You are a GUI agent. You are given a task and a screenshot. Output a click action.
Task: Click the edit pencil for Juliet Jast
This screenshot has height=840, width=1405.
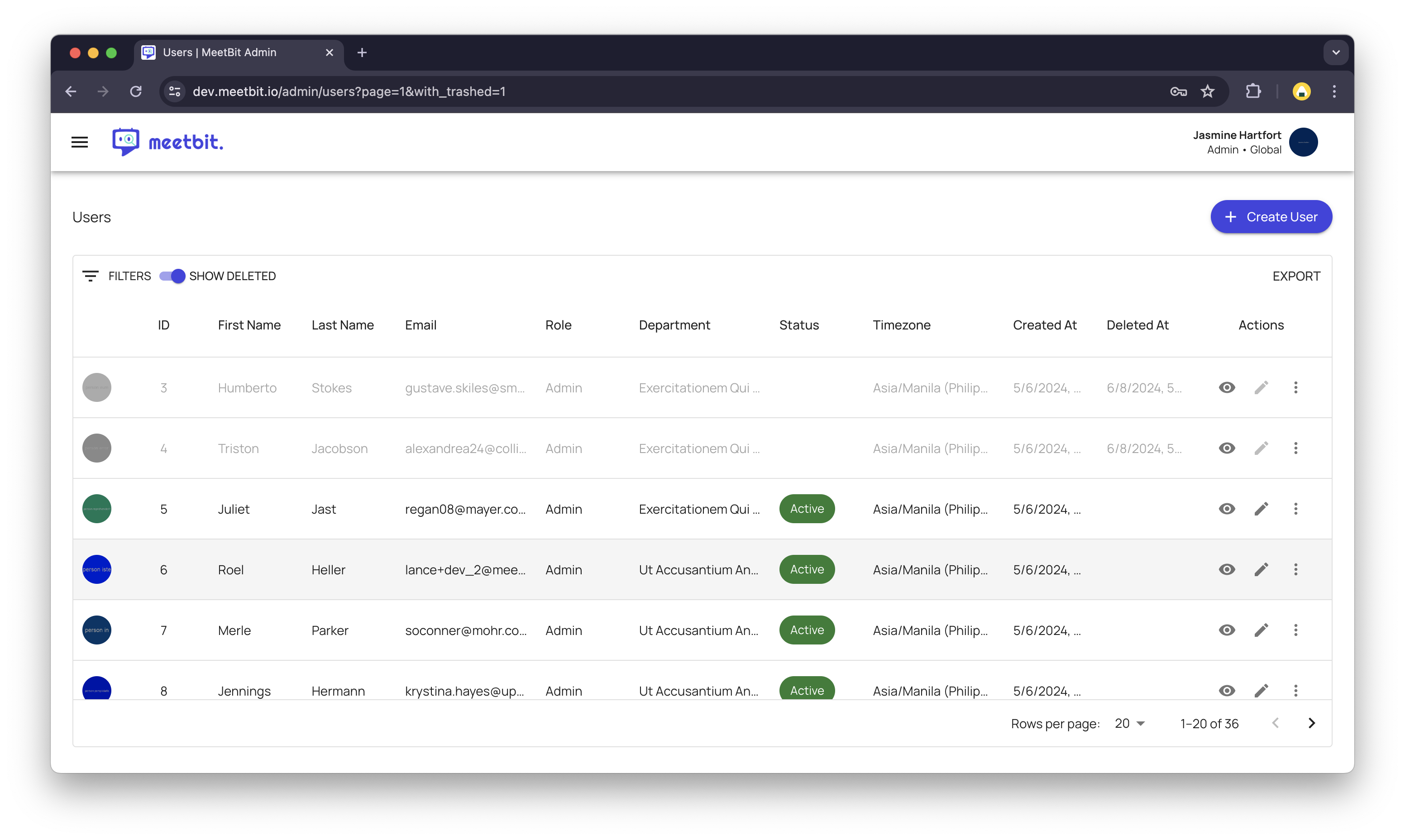tap(1261, 509)
